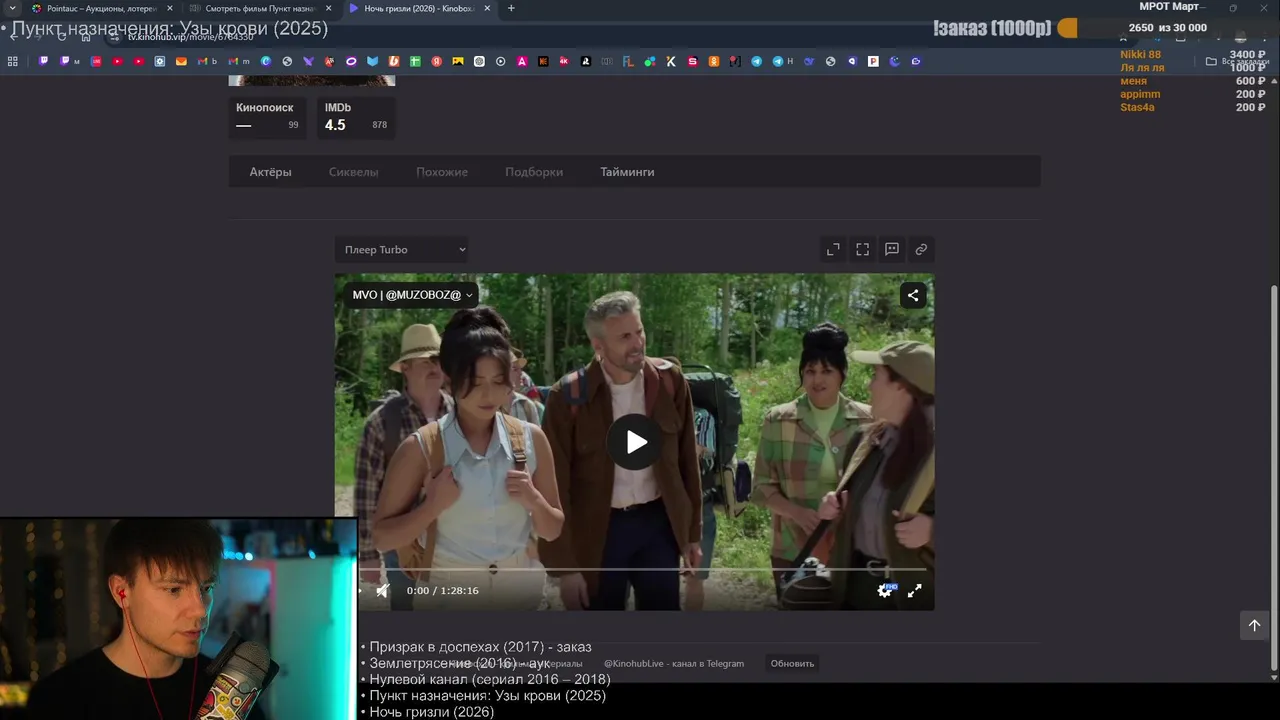
Task: Click the expand-player diagonal arrows icon above the video
Action: point(833,249)
